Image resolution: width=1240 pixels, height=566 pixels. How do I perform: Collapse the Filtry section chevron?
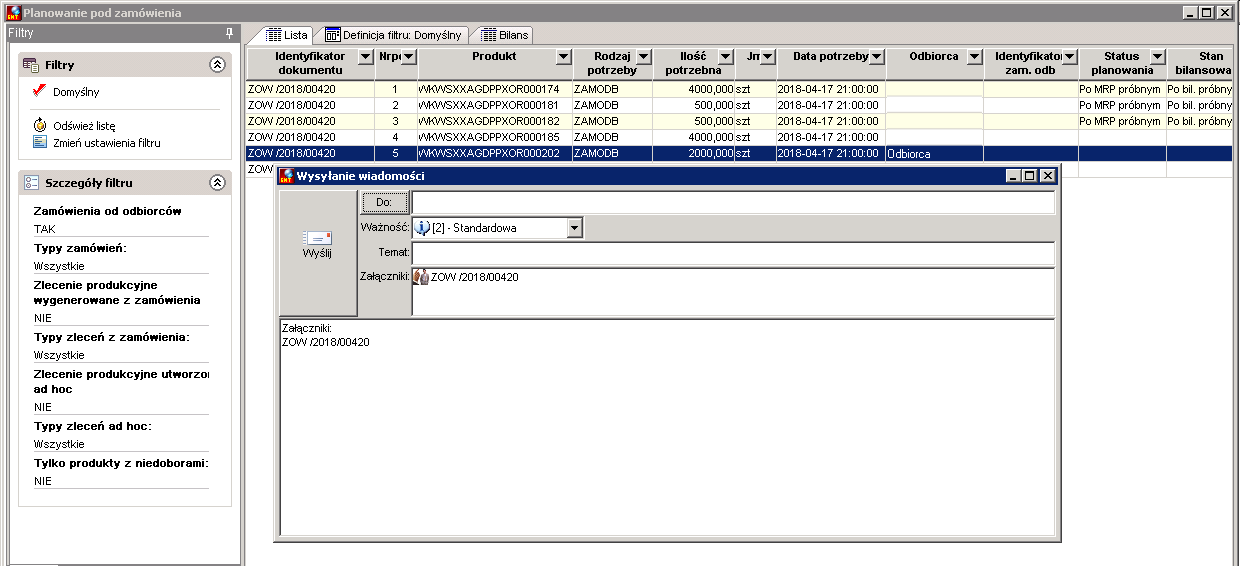pyautogui.click(x=217, y=65)
